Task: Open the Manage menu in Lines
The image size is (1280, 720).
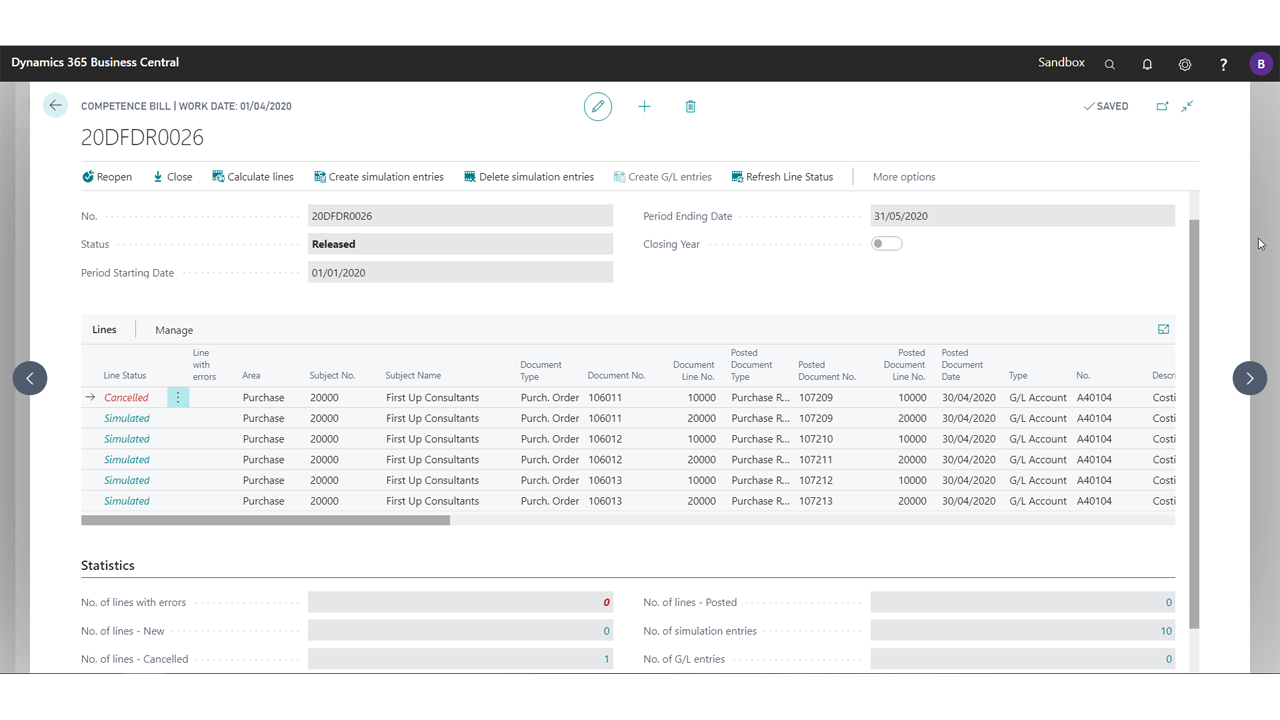Action: click(174, 330)
